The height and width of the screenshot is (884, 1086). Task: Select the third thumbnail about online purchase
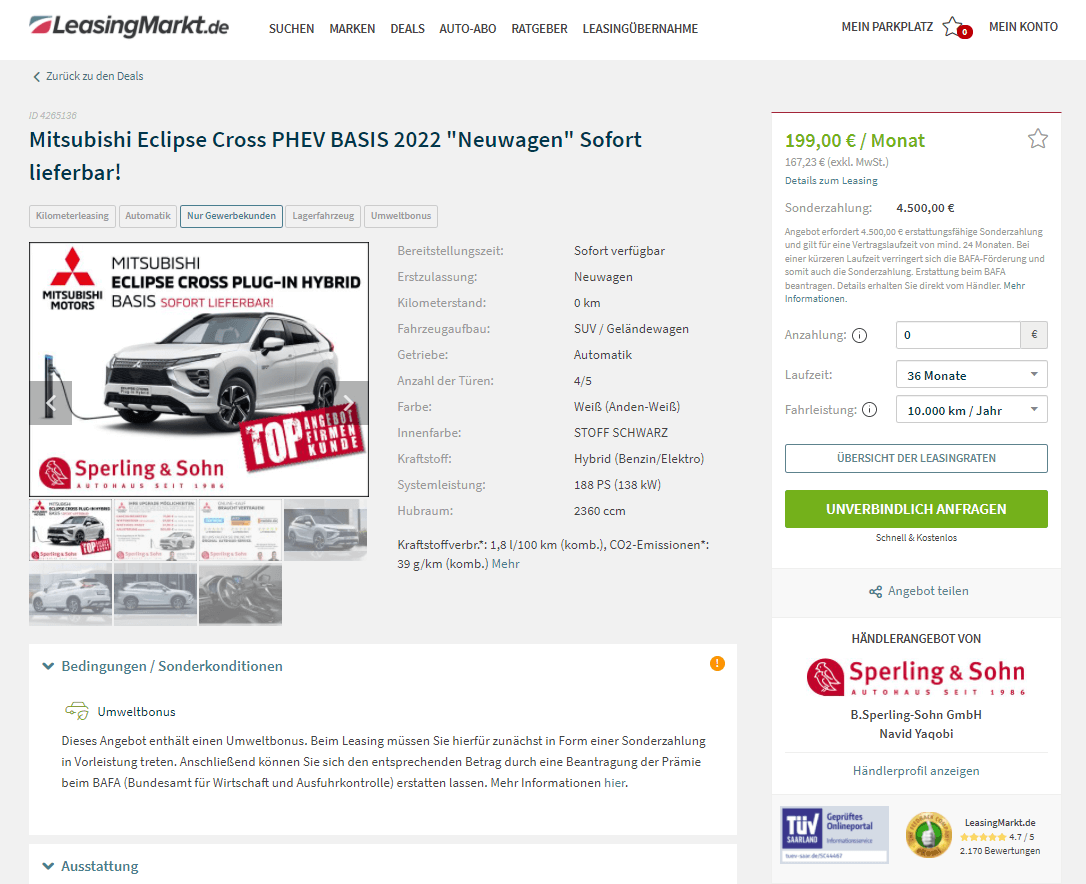pyautogui.click(x=240, y=530)
